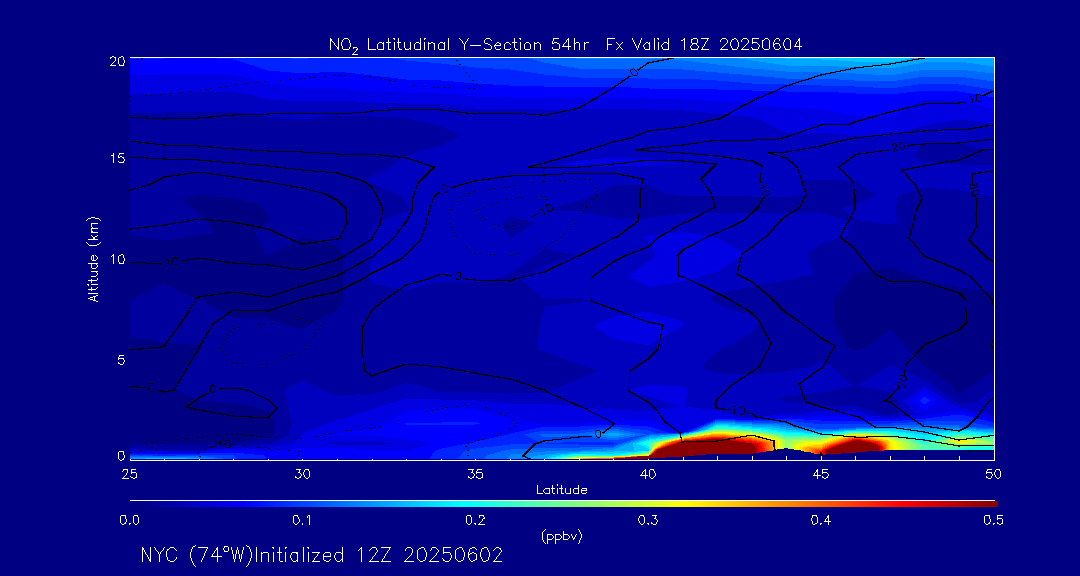Click latitude axis tick label "40"
The width and height of the screenshot is (1080, 576).
(x=647, y=475)
